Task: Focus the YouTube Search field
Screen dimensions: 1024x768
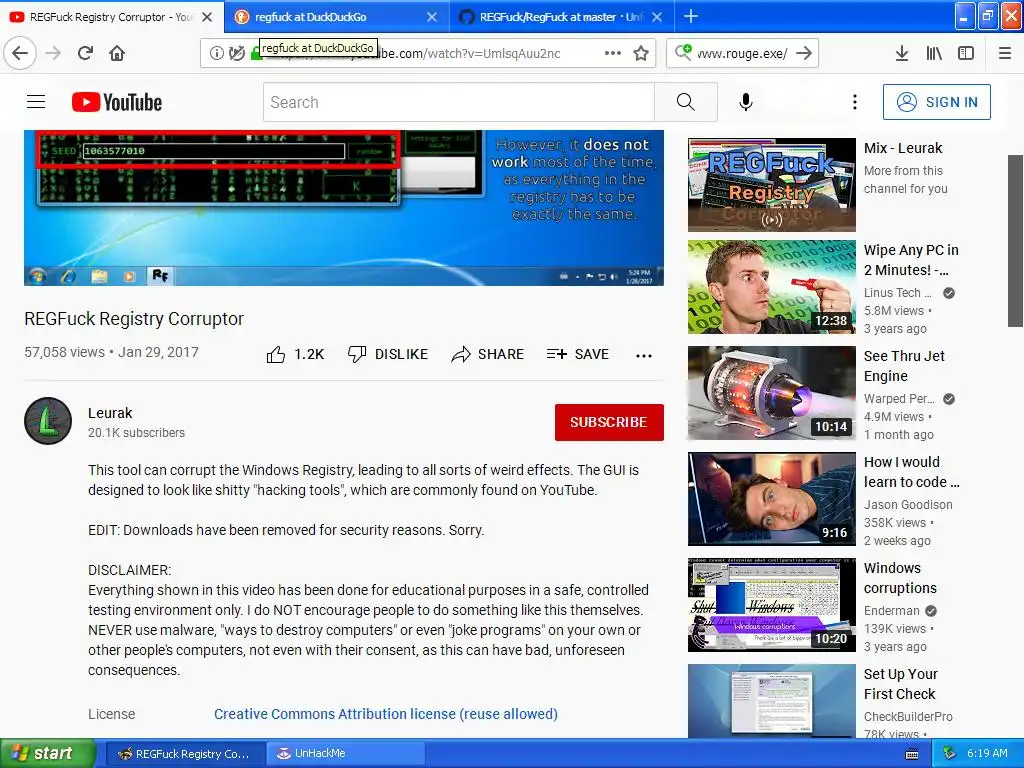Action: point(458,102)
